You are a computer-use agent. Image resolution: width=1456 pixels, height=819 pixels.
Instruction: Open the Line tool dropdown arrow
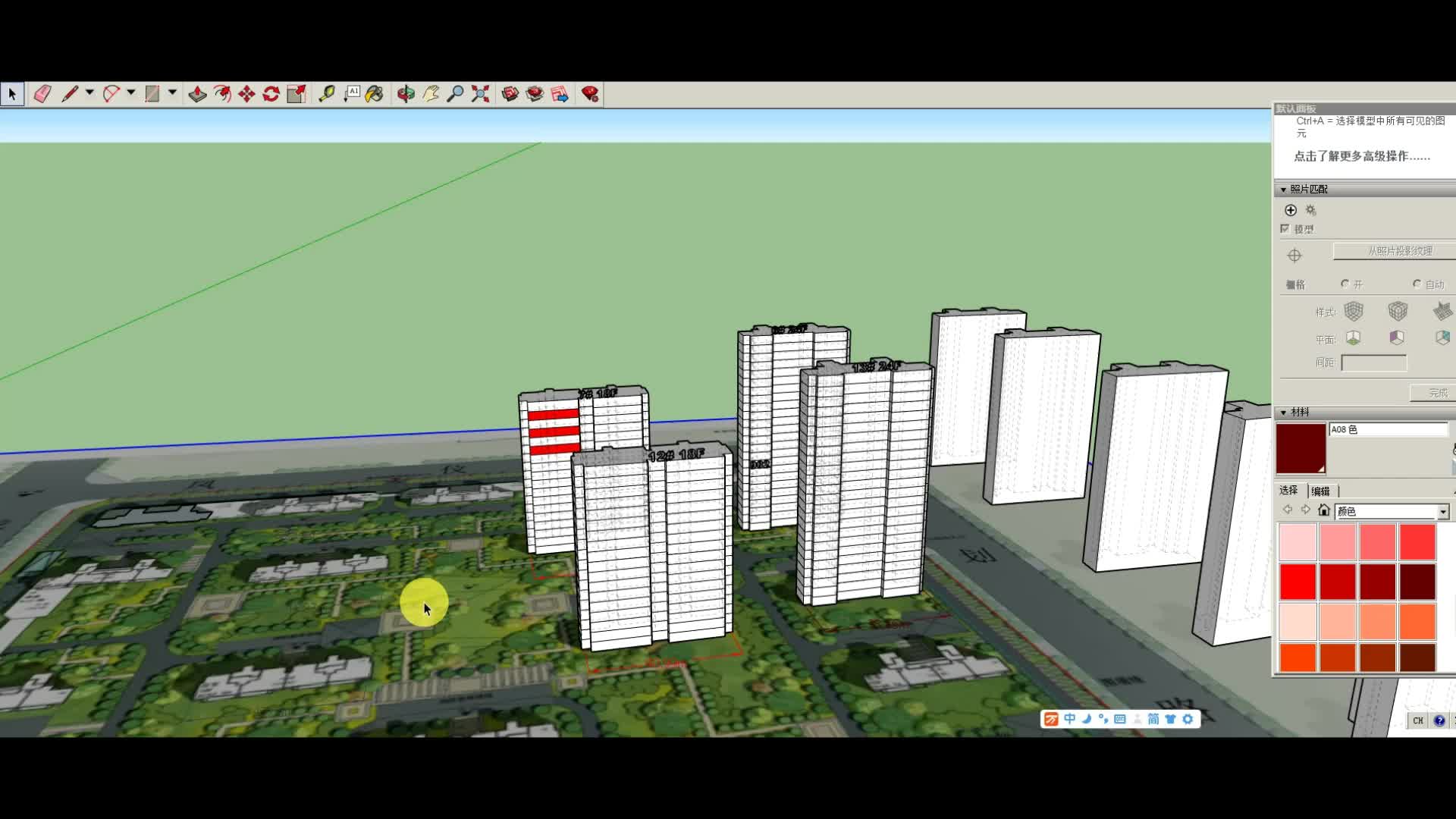click(x=89, y=93)
